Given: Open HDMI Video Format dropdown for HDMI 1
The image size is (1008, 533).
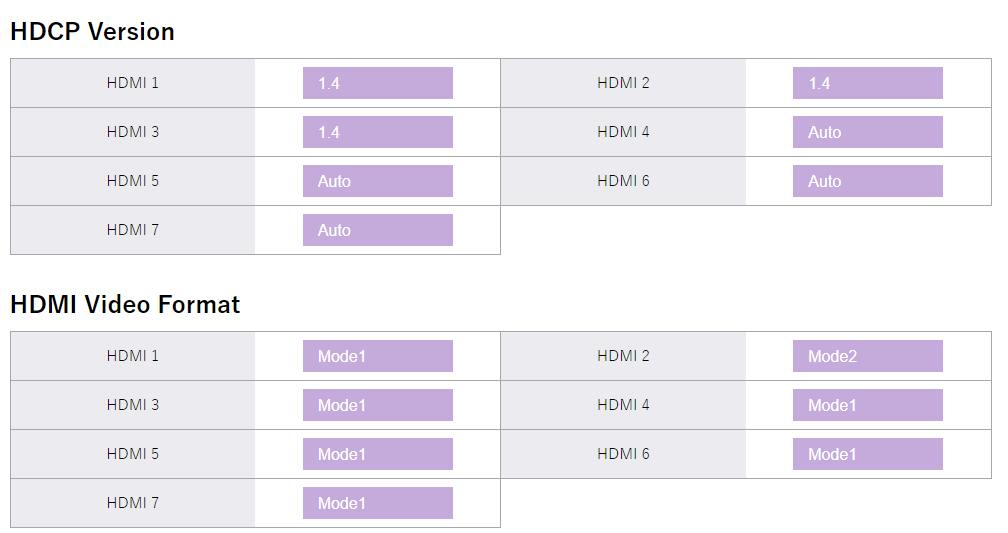Looking at the screenshot, I should [x=377, y=356].
